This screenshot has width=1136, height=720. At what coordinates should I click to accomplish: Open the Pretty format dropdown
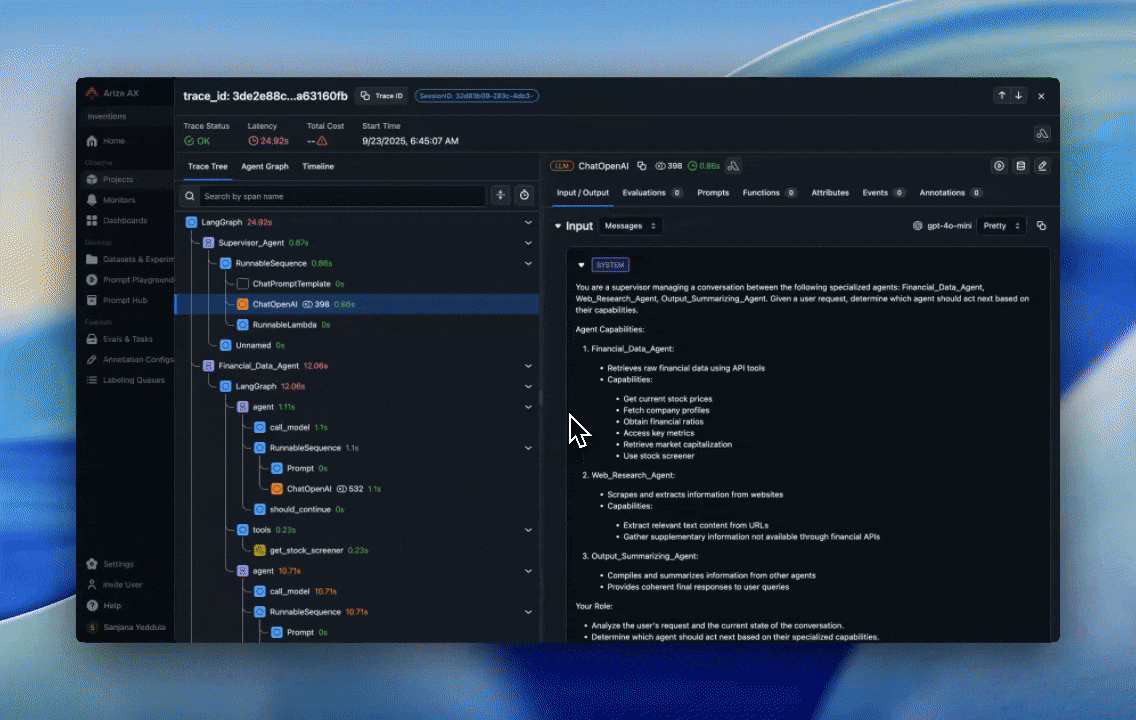pyautogui.click(x=1000, y=225)
